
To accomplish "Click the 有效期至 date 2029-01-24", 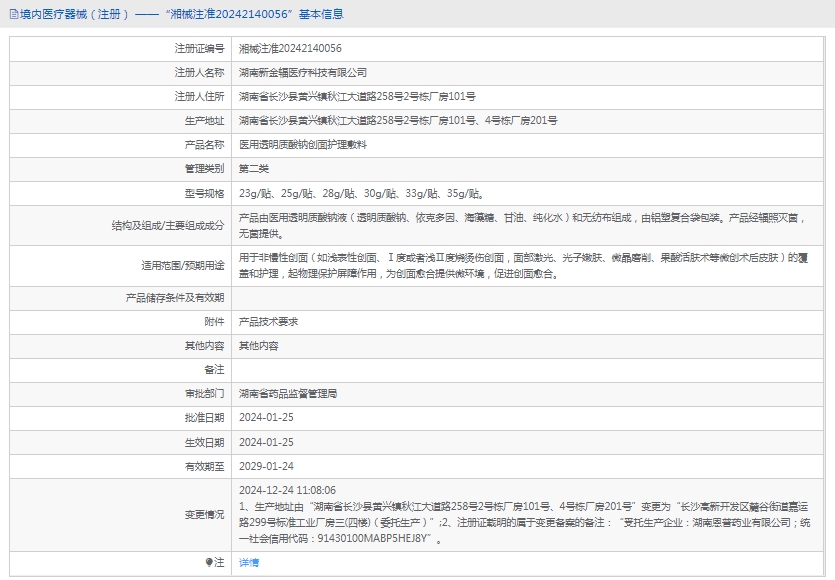I will tap(266, 466).
